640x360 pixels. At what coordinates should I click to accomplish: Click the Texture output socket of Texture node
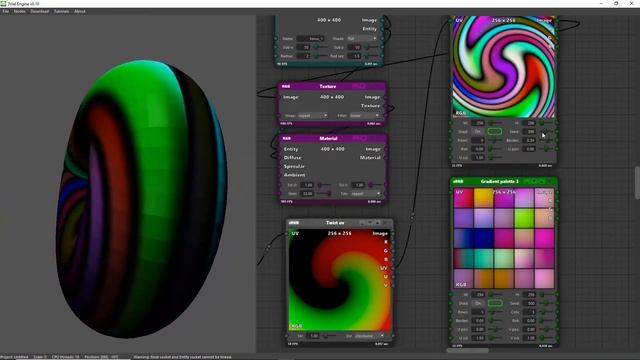click(386, 106)
